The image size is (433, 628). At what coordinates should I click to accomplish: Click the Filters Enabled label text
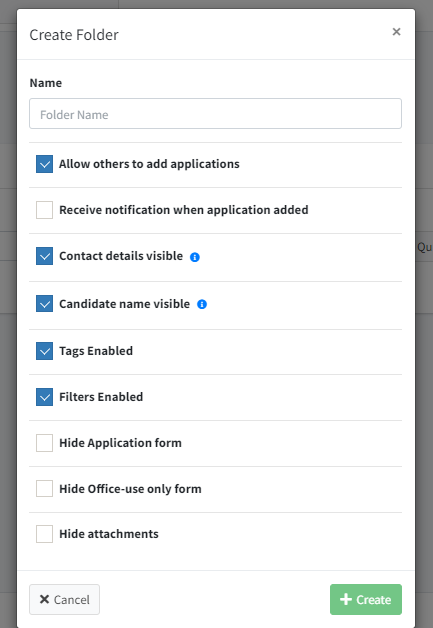[x=101, y=397]
